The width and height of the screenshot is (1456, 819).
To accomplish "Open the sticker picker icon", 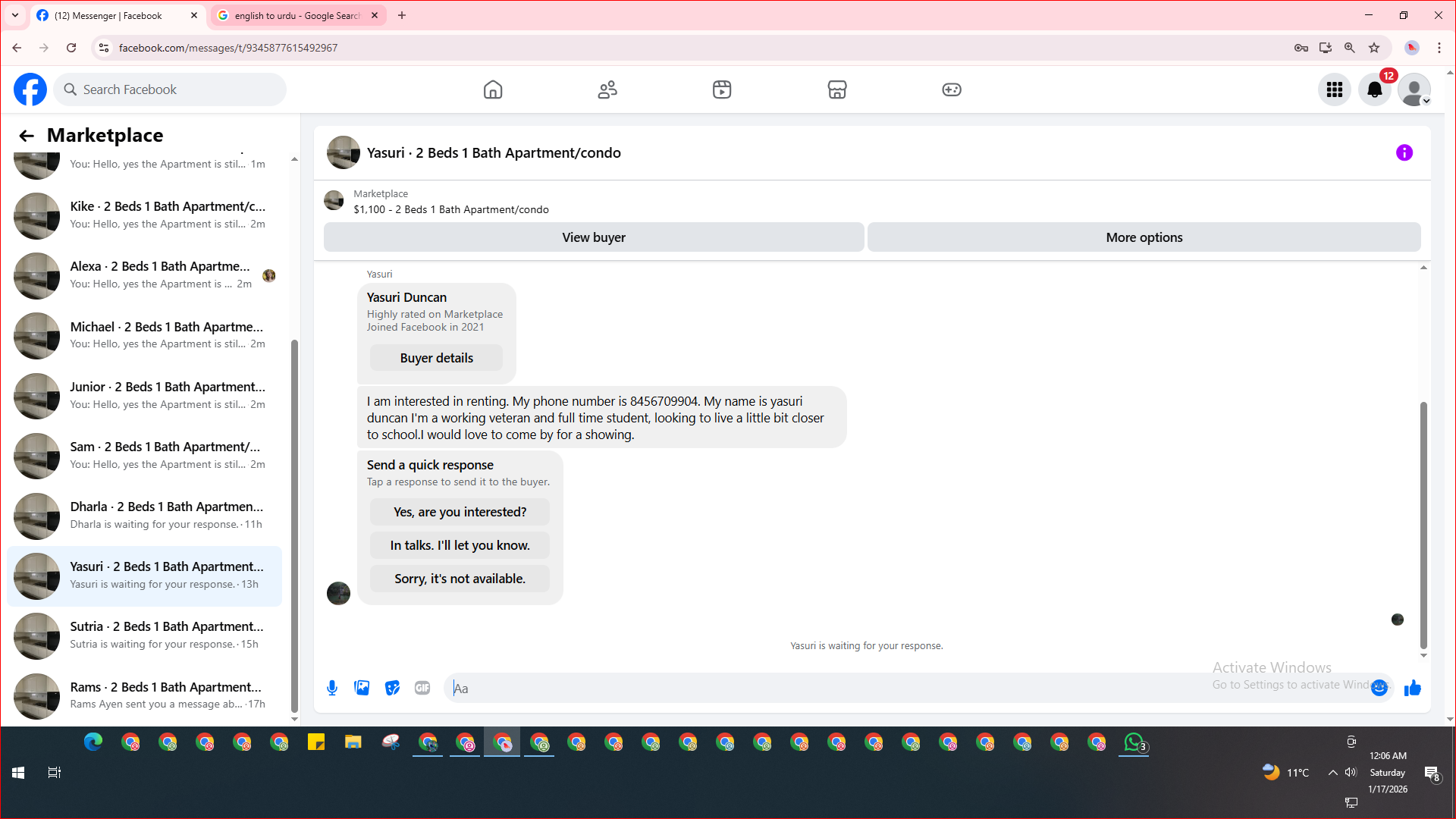I will (392, 688).
